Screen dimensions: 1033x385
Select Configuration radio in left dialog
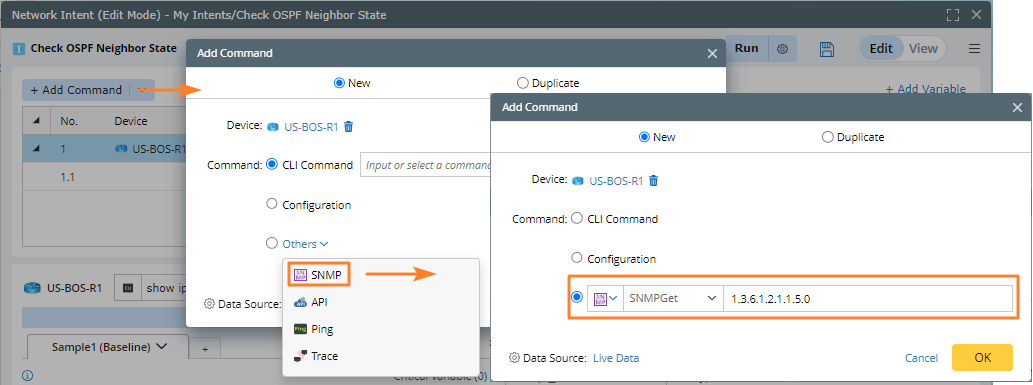271,204
